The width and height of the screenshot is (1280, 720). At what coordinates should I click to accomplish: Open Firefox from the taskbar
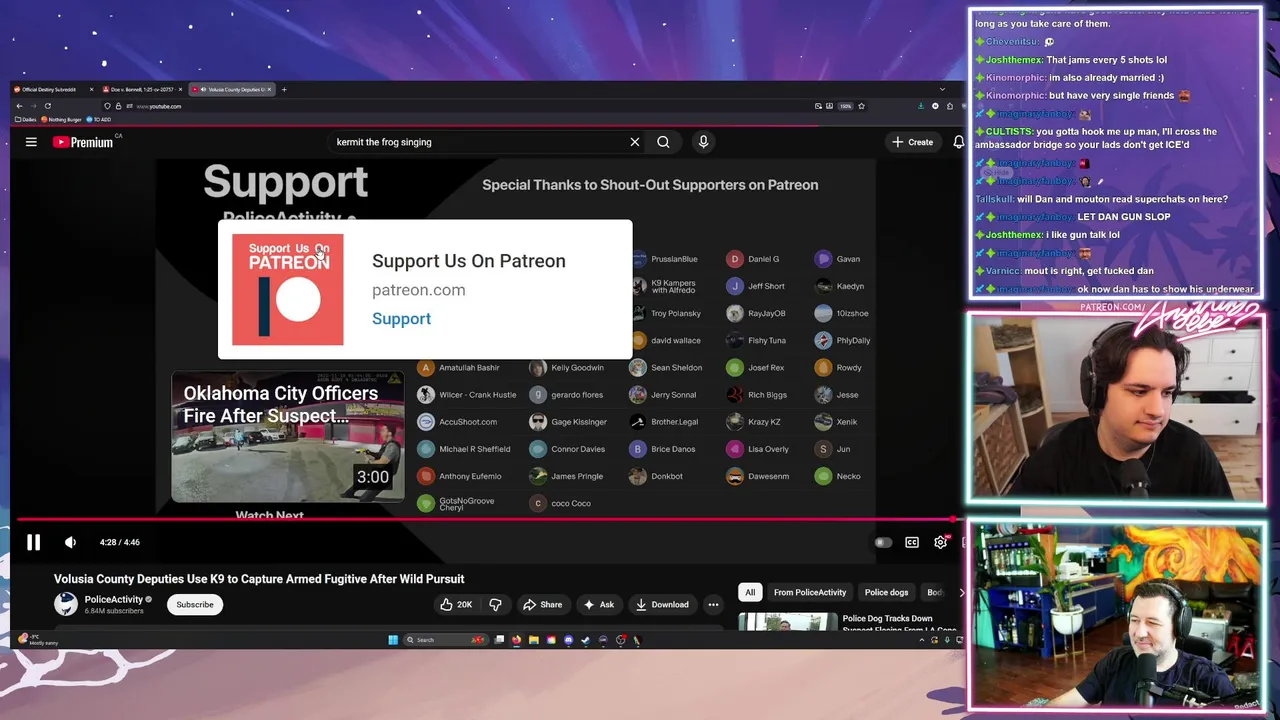pos(516,640)
